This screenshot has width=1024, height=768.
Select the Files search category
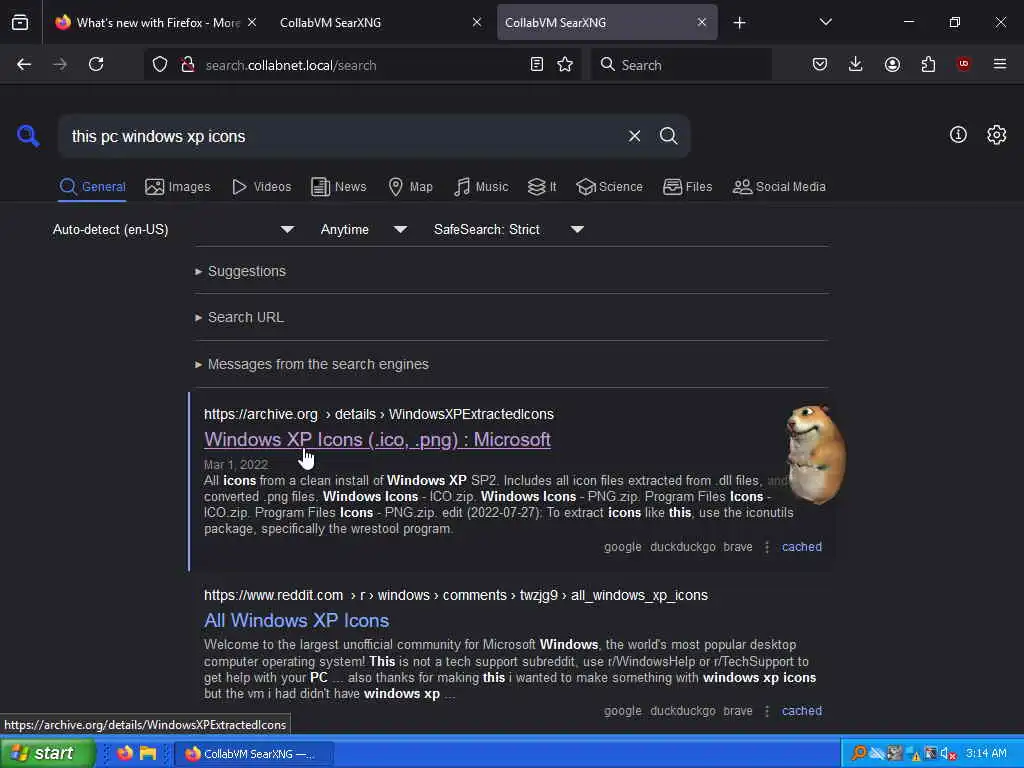click(687, 187)
